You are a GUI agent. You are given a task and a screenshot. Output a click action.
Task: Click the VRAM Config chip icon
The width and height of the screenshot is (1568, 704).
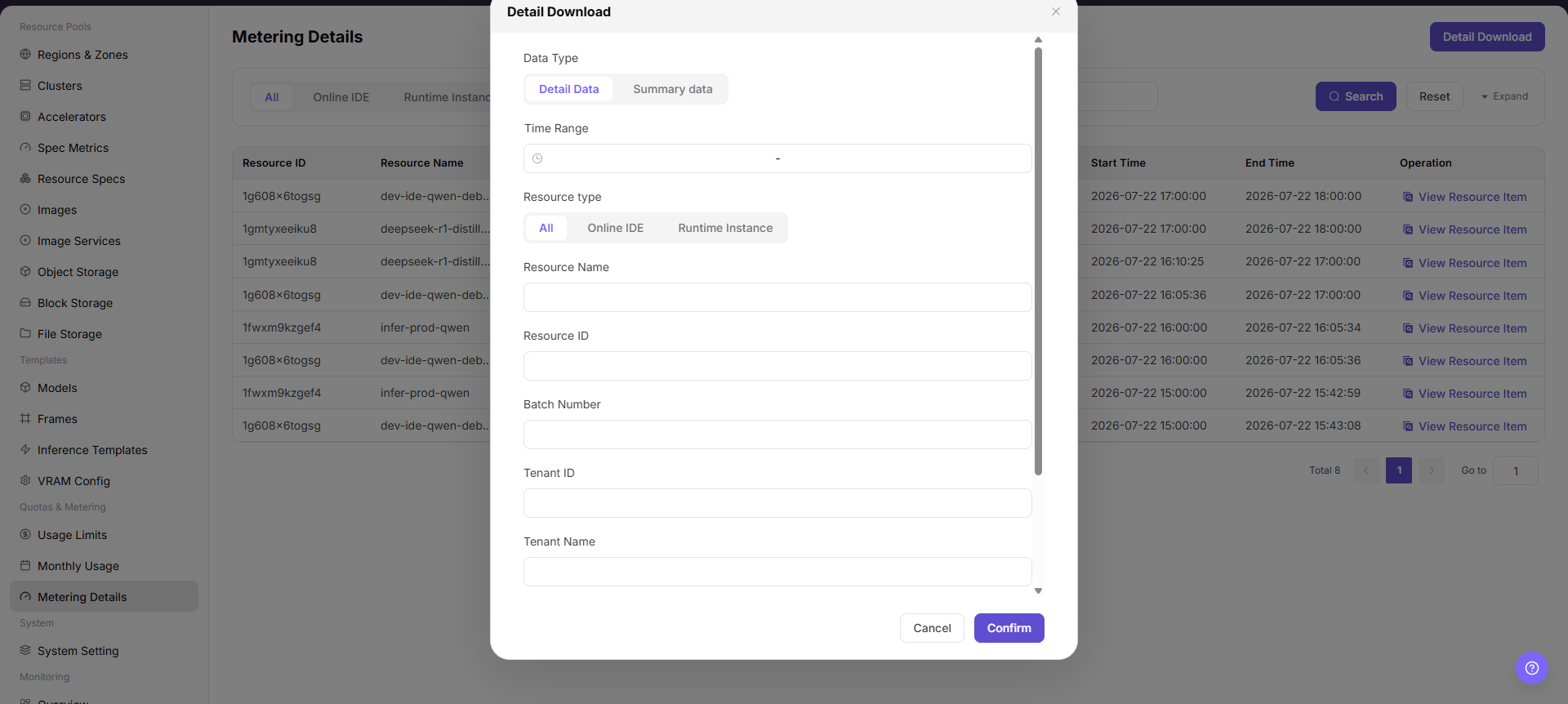[25, 481]
